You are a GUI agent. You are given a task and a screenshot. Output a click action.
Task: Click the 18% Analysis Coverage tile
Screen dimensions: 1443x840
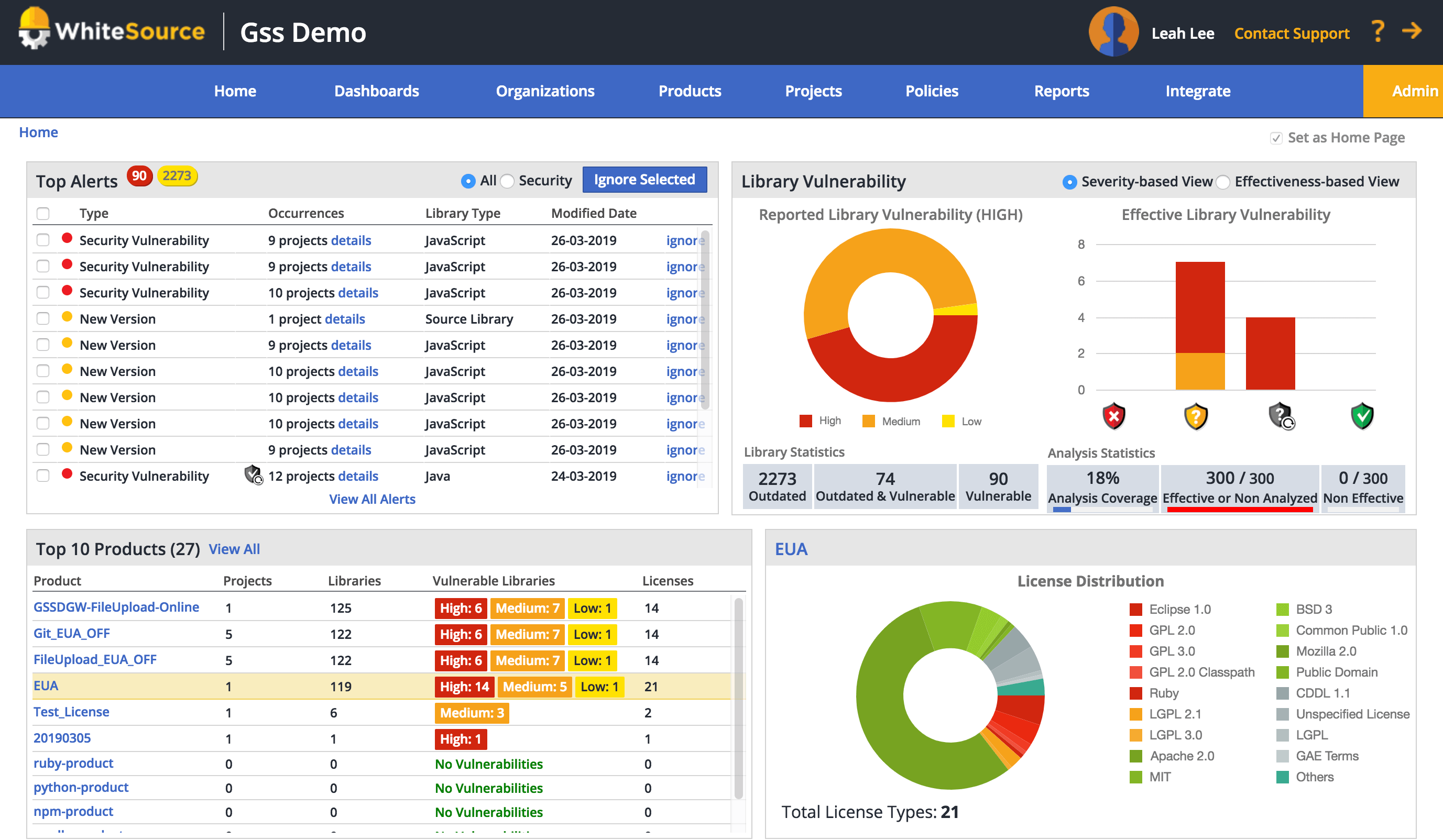[1102, 488]
